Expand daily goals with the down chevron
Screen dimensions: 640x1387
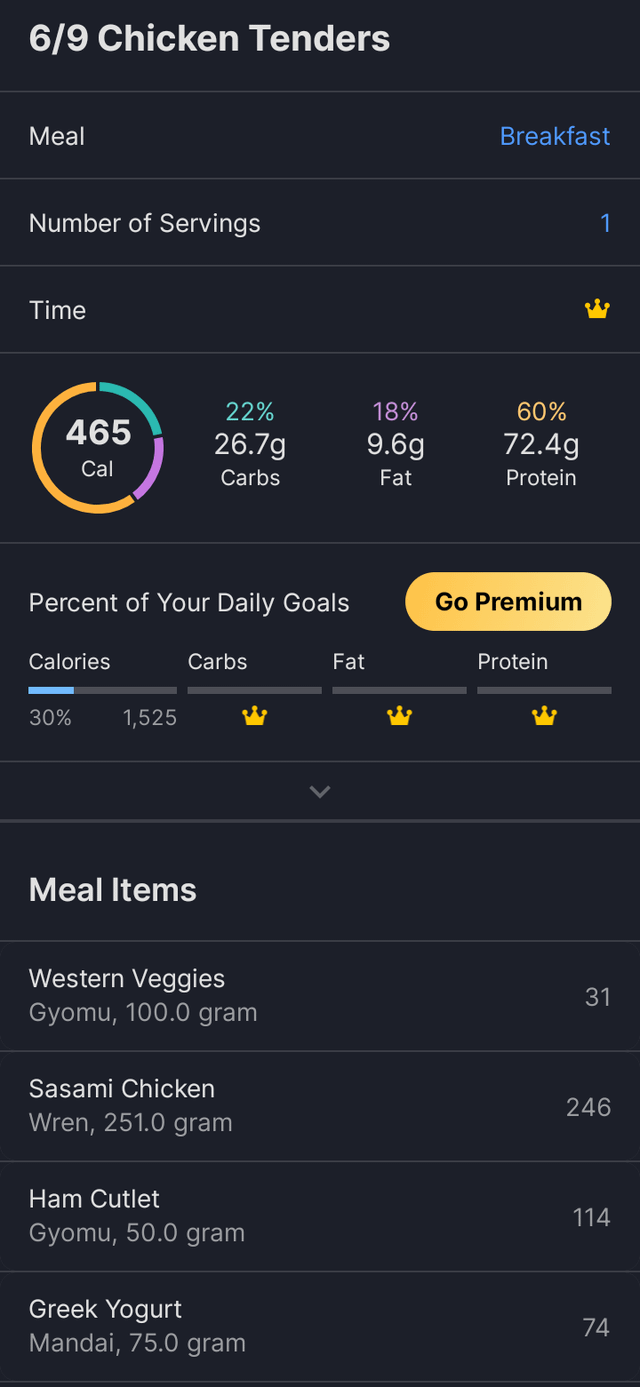[x=320, y=792]
